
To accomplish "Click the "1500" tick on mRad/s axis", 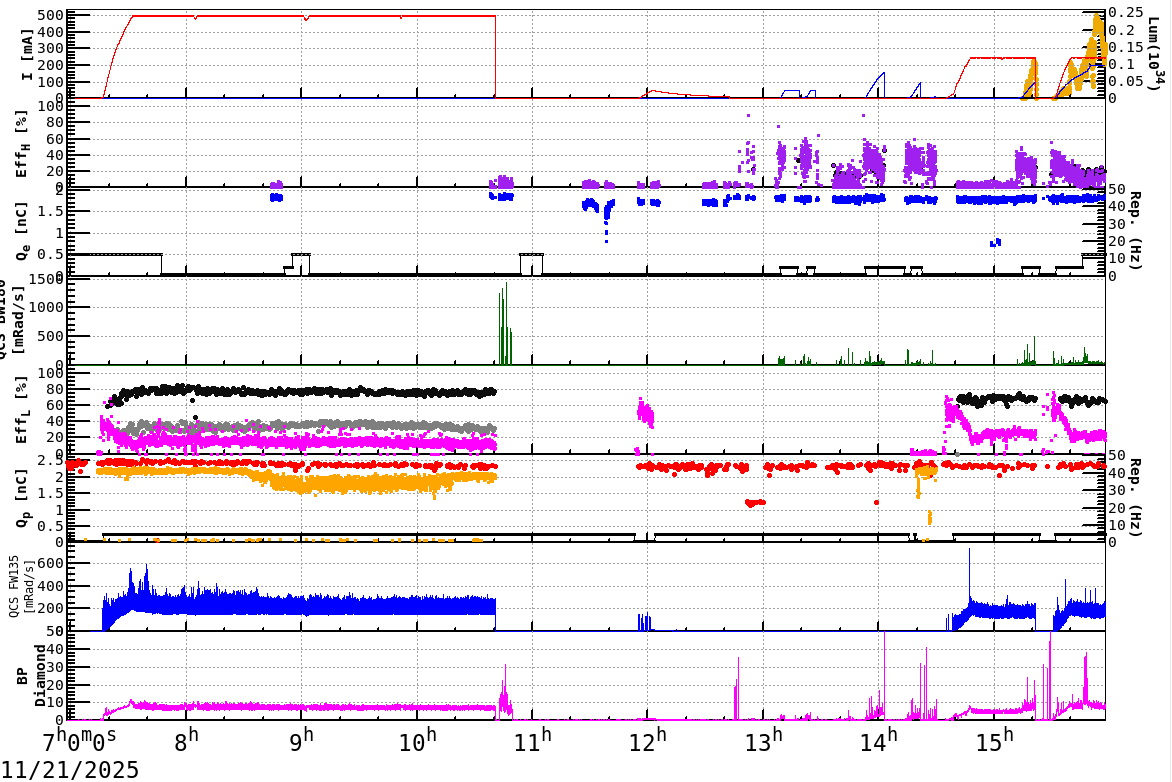I will click(x=46, y=280).
